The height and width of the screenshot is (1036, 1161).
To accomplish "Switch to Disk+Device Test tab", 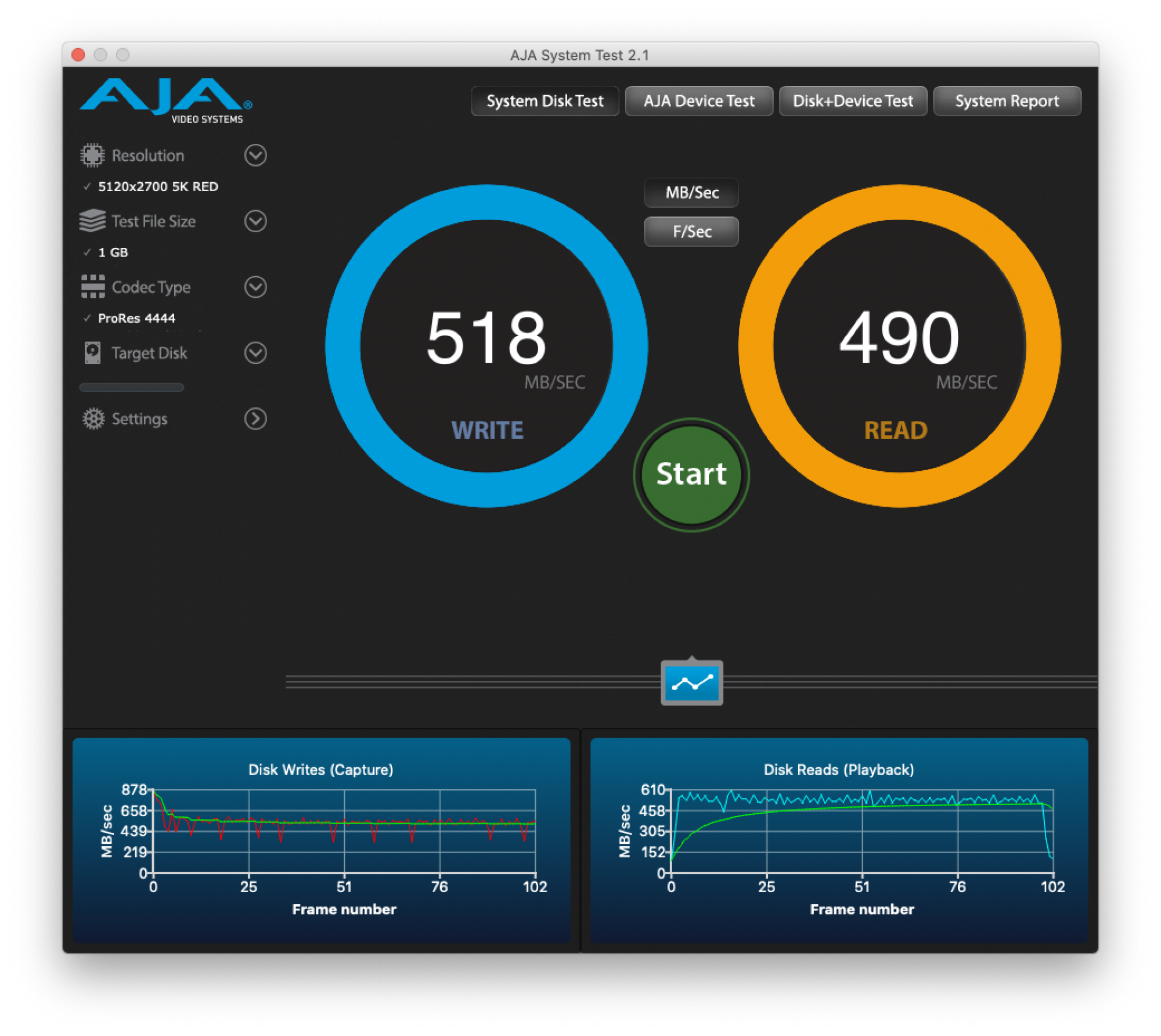I will [853, 101].
